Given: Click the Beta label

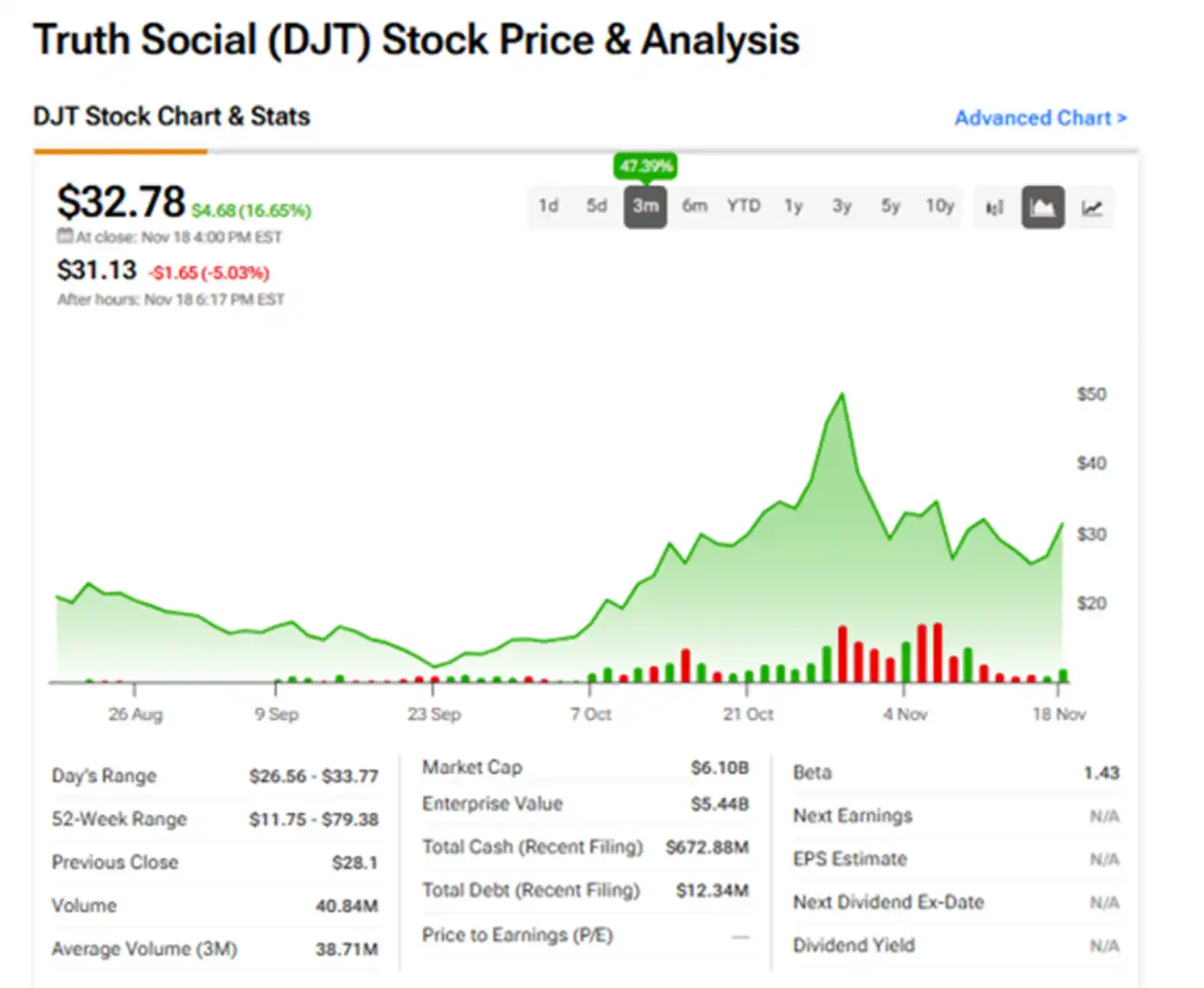Looking at the screenshot, I should [812, 772].
